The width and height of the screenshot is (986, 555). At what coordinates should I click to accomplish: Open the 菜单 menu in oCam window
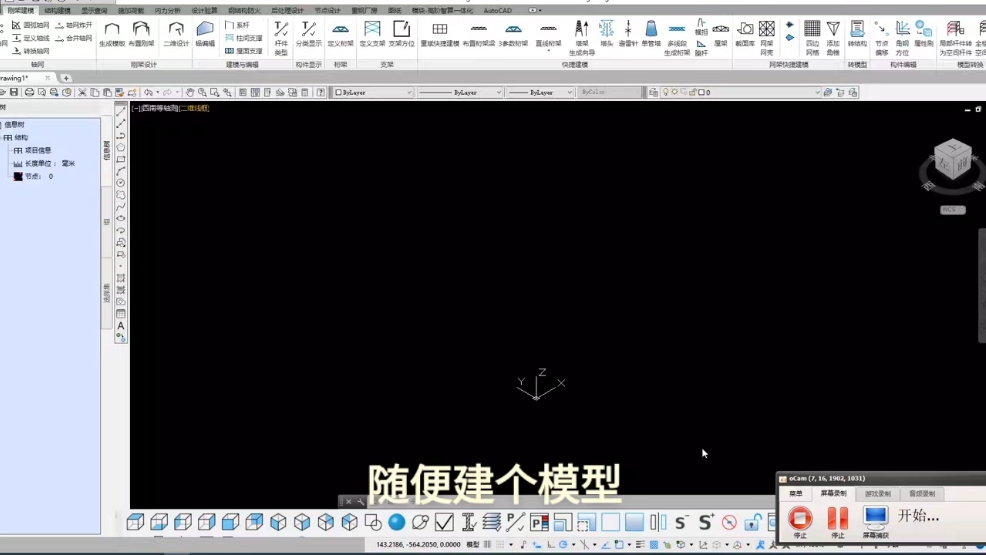point(795,493)
